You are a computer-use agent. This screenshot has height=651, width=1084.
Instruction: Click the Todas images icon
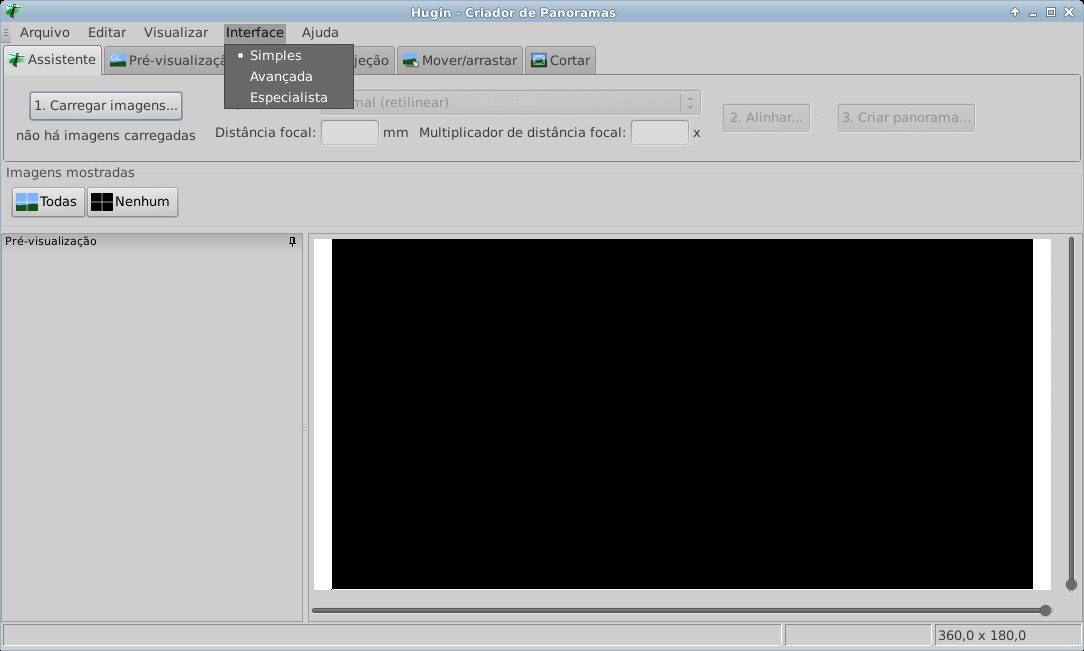coord(27,202)
